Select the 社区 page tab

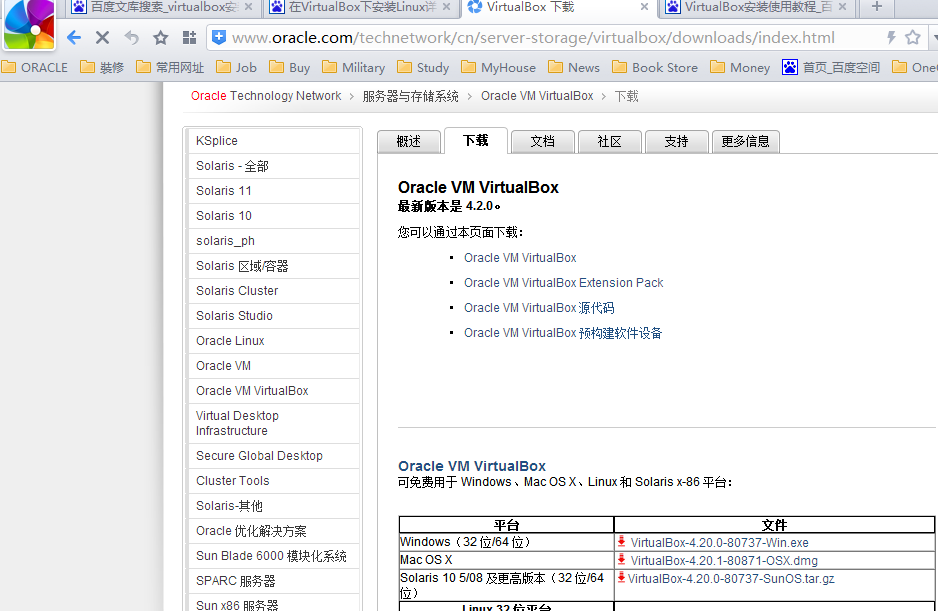click(x=610, y=142)
